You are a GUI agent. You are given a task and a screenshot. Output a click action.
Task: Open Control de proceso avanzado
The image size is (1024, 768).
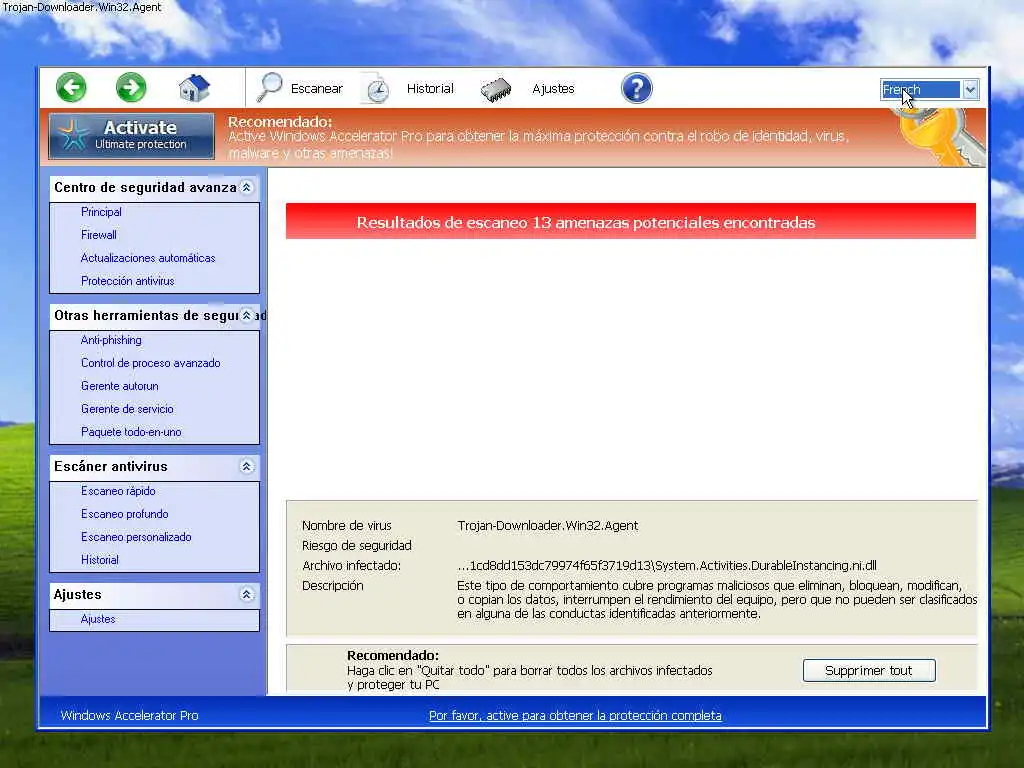click(150, 363)
